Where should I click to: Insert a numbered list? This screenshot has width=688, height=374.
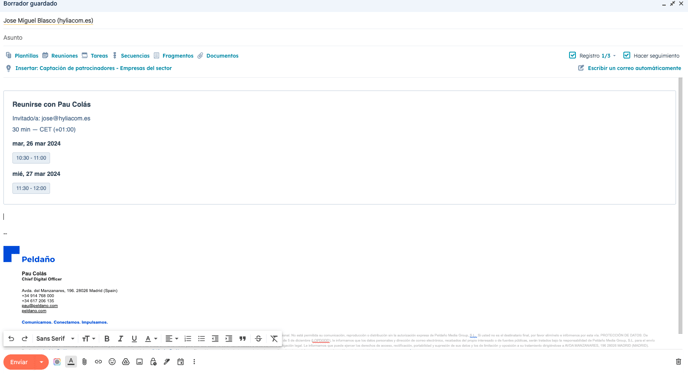188,338
